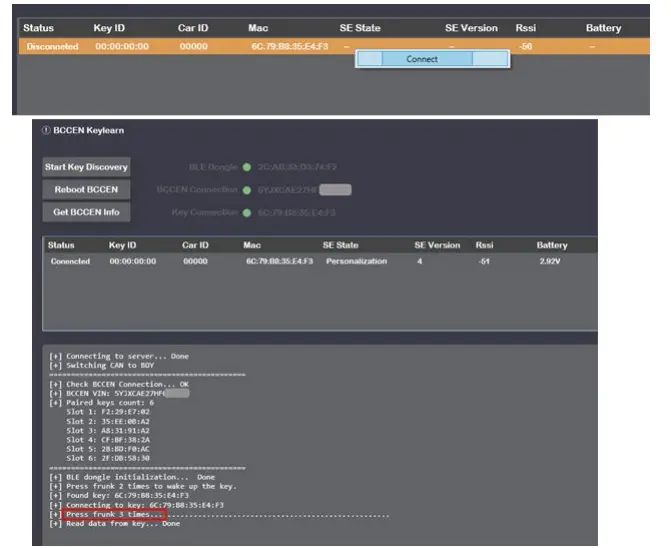Click log entry 'Slot 5: 28:BD:F0:AC'
The width and height of the screenshot is (671, 548).
108,449
